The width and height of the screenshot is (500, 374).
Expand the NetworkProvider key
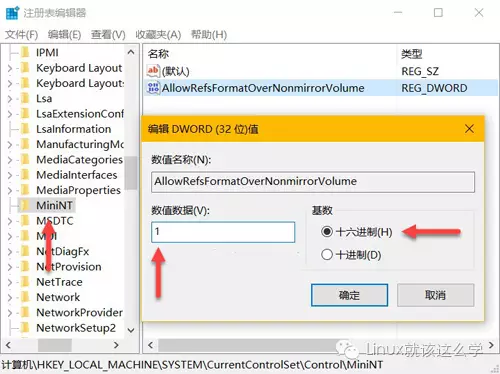coord(10,313)
